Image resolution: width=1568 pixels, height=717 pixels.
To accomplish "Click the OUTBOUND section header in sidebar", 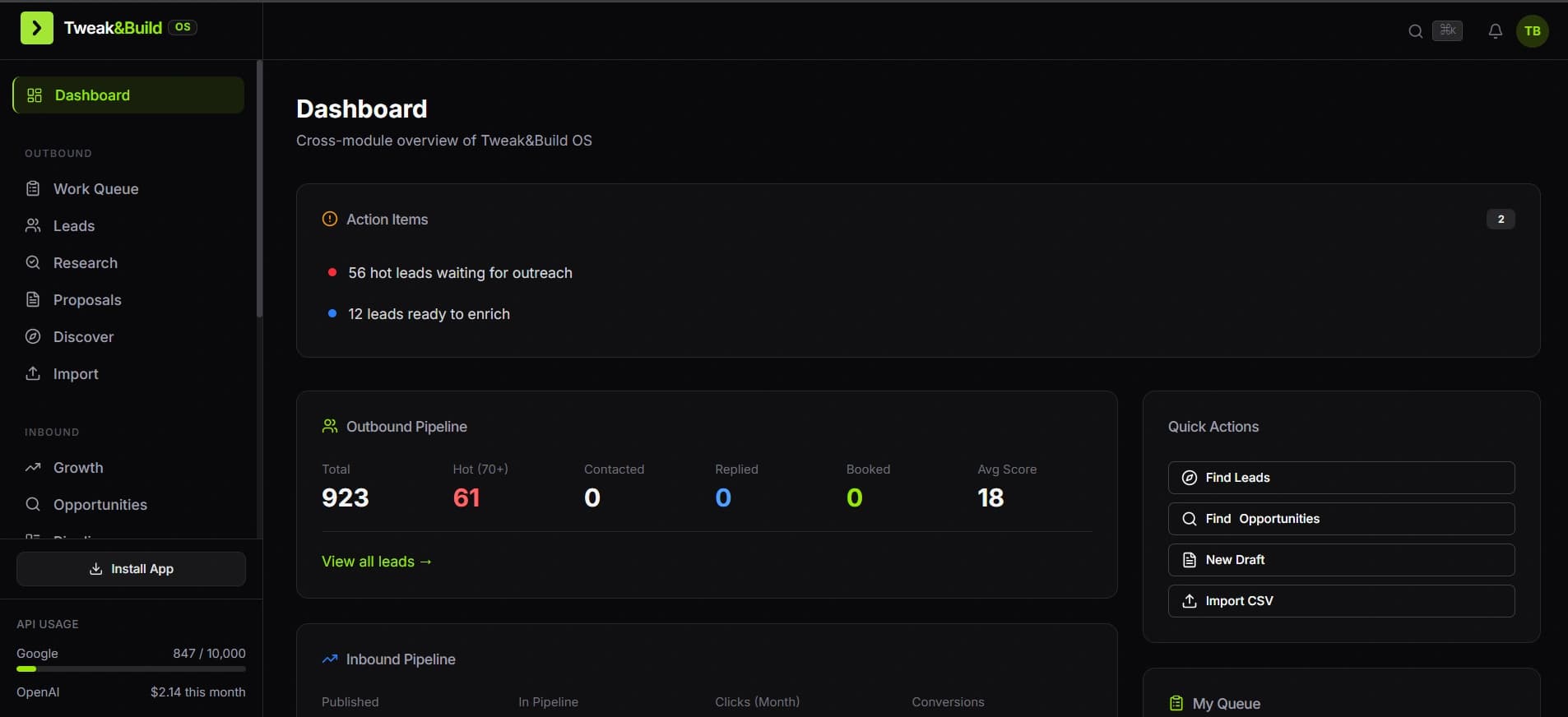I will [x=58, y=154].
